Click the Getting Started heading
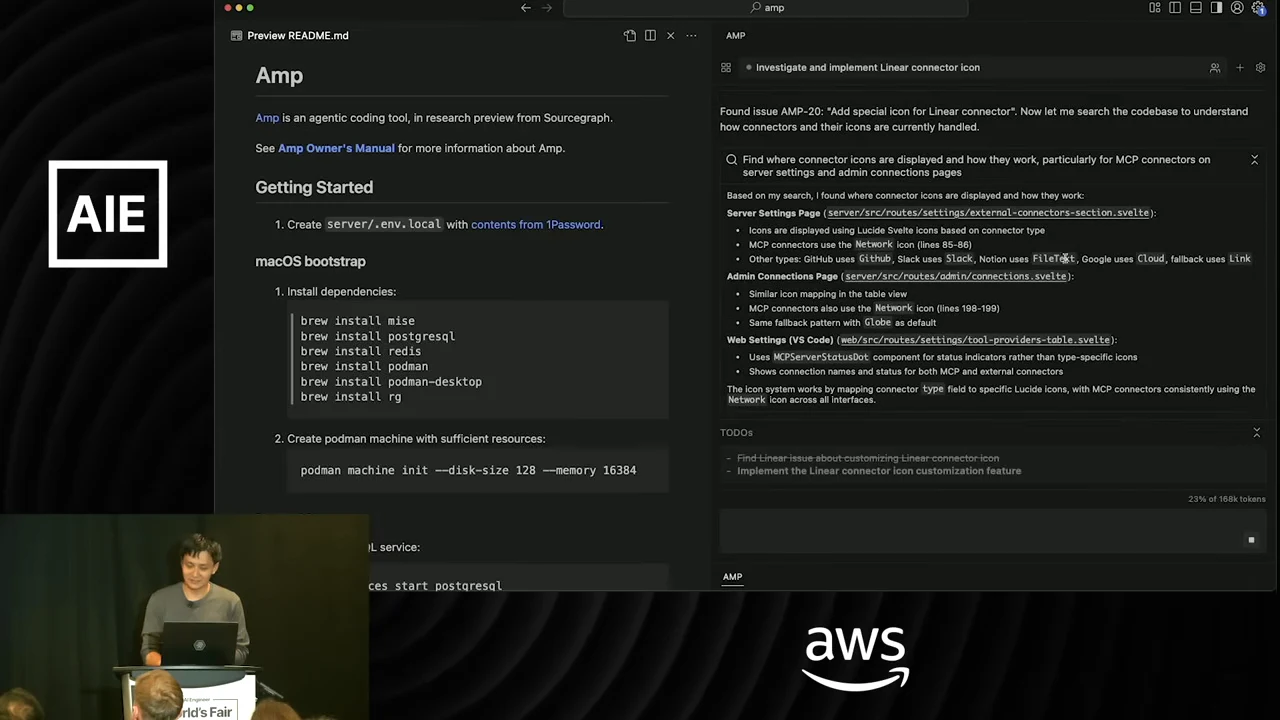1280x720 pixels. click(x=314, y=187)
